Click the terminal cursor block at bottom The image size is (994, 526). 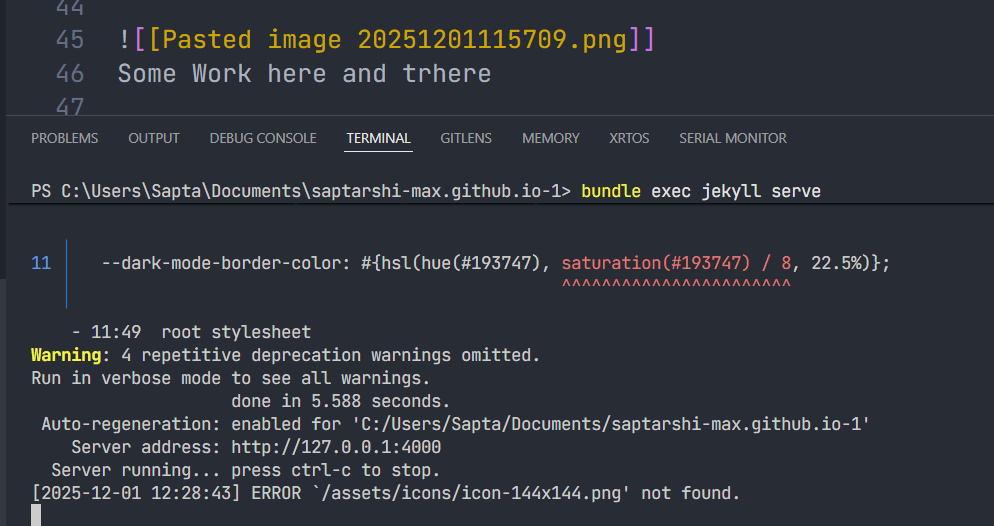(36, 514)
